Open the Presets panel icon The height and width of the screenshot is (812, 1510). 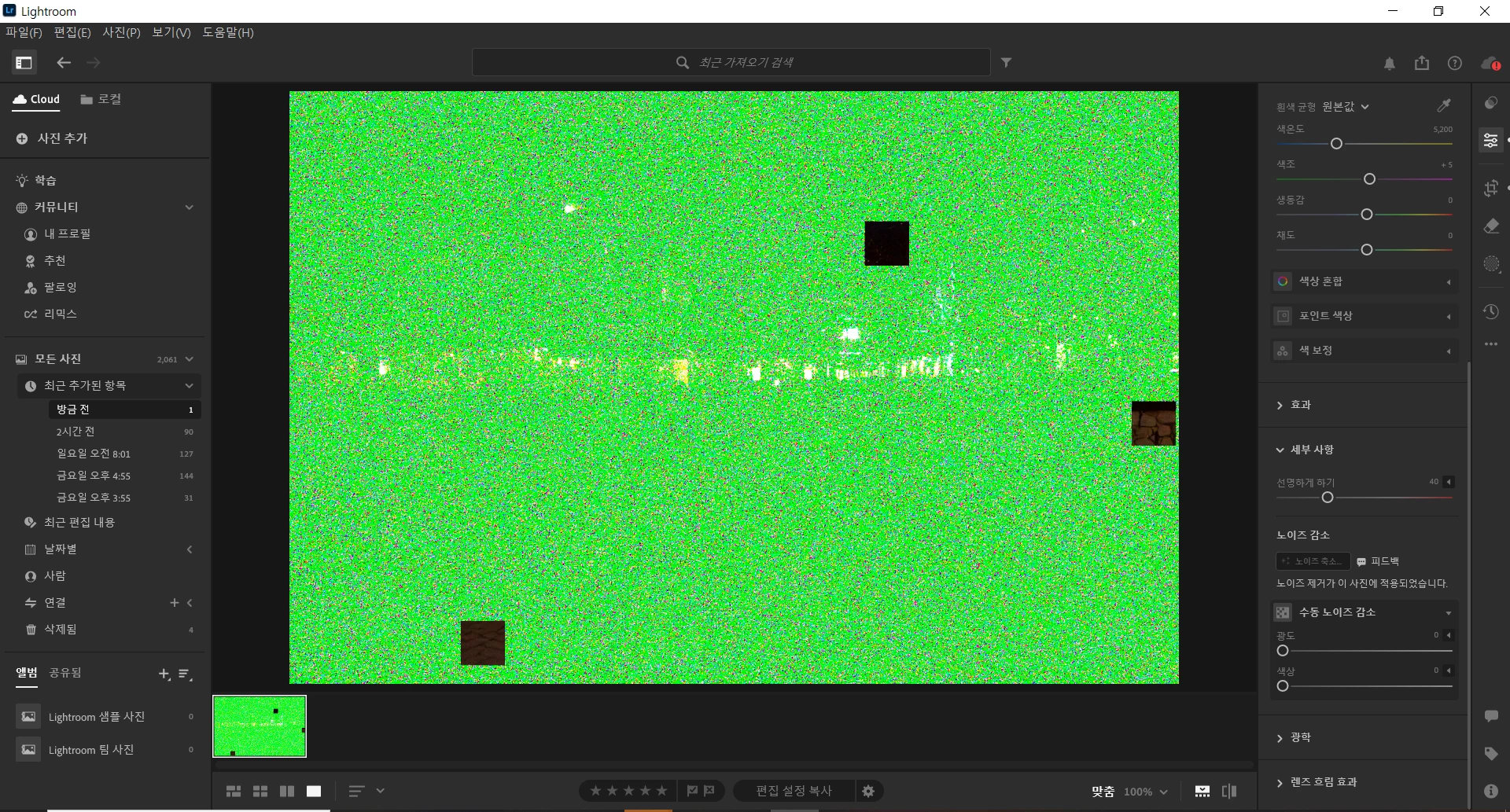(1491, 103)
